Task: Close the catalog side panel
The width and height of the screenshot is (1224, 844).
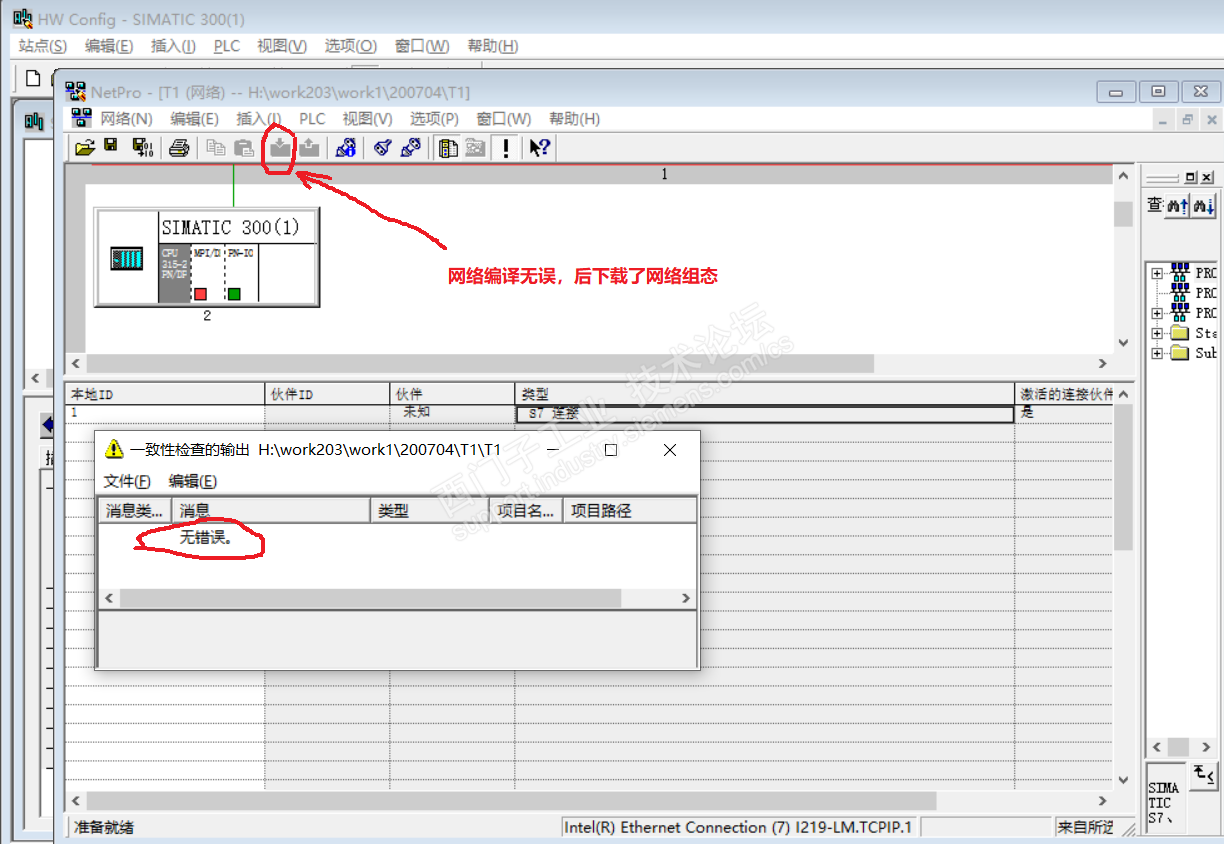Action: click(1207, 177)
